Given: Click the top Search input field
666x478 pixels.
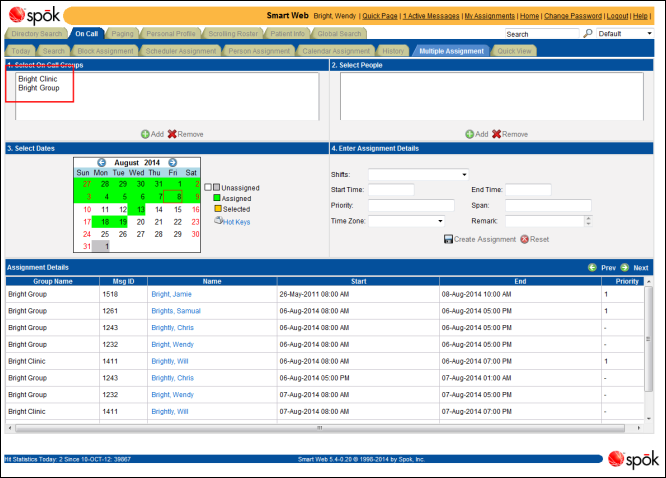Looking at the screenshot, I should point(542,34).
